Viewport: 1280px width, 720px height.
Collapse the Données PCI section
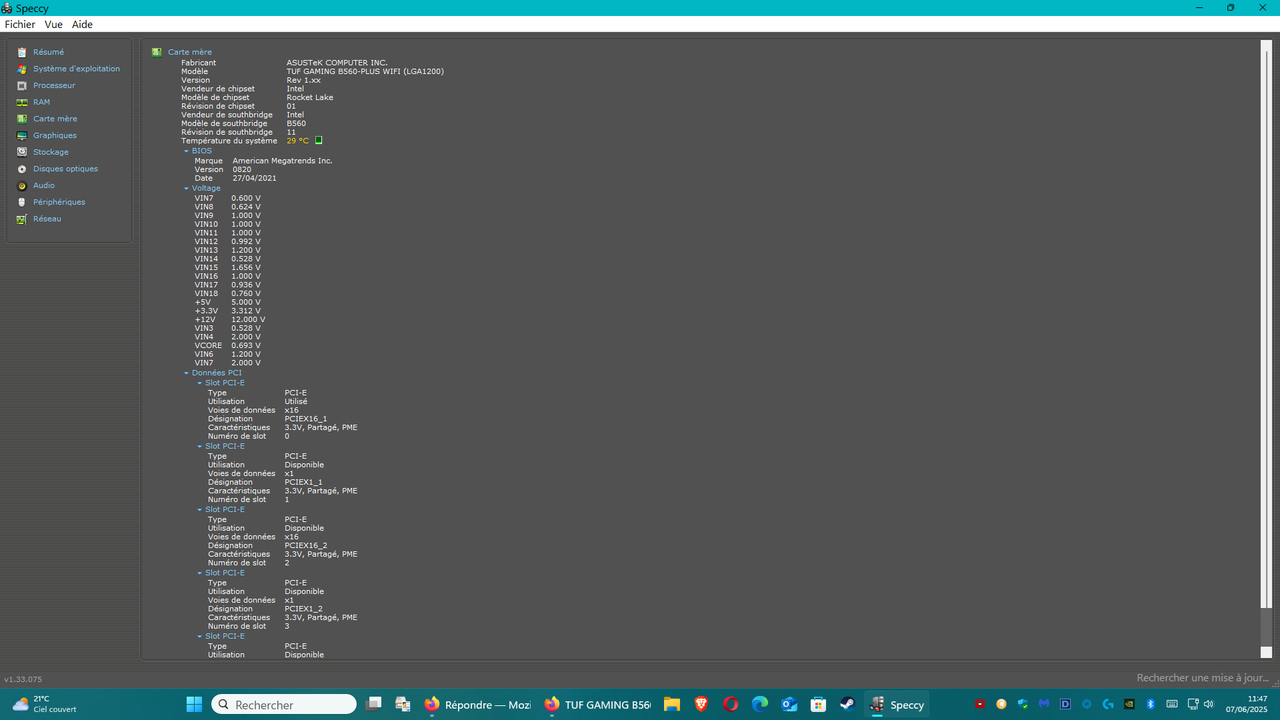click(186, 373)
